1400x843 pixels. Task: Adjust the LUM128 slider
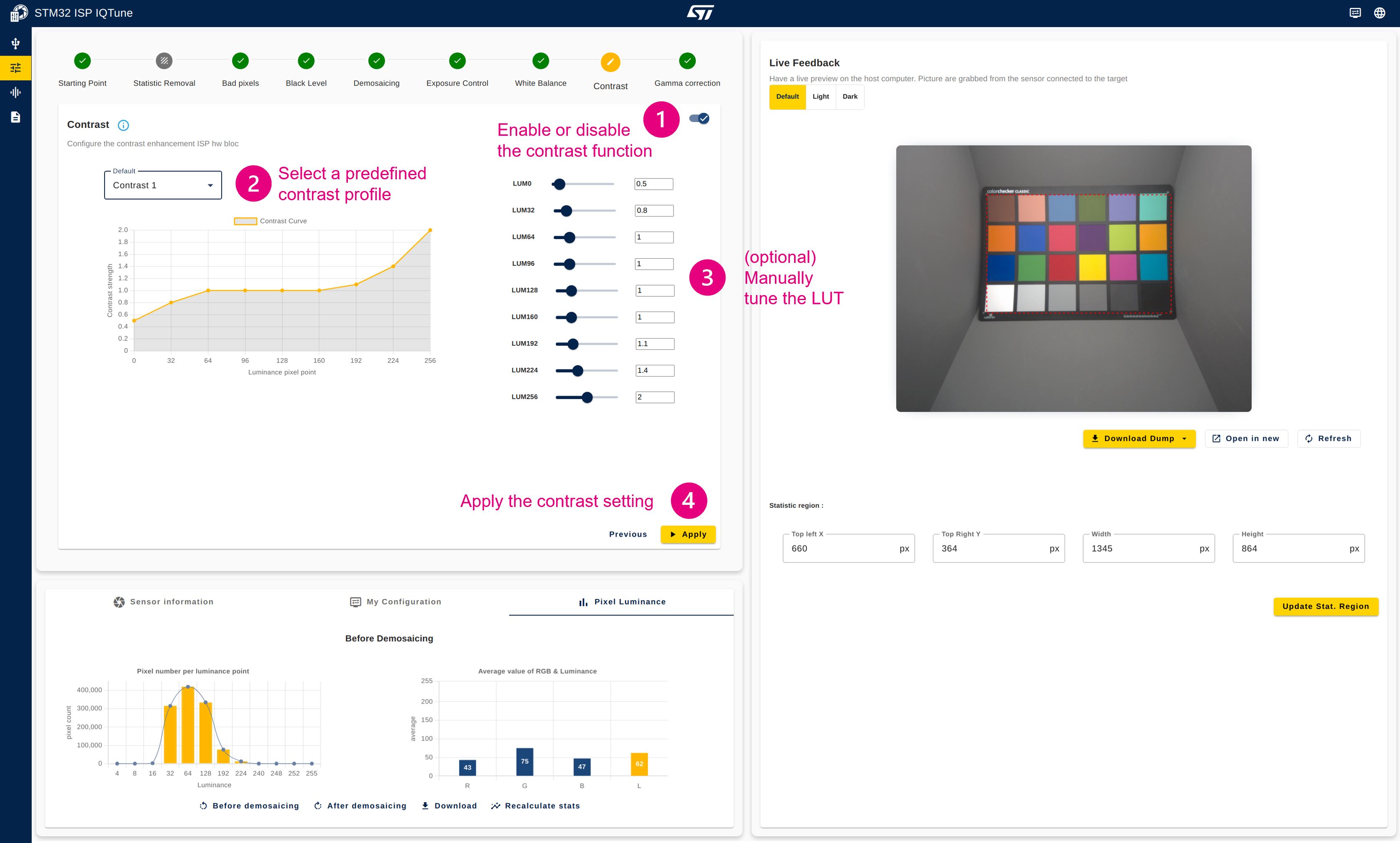[586, 291]
